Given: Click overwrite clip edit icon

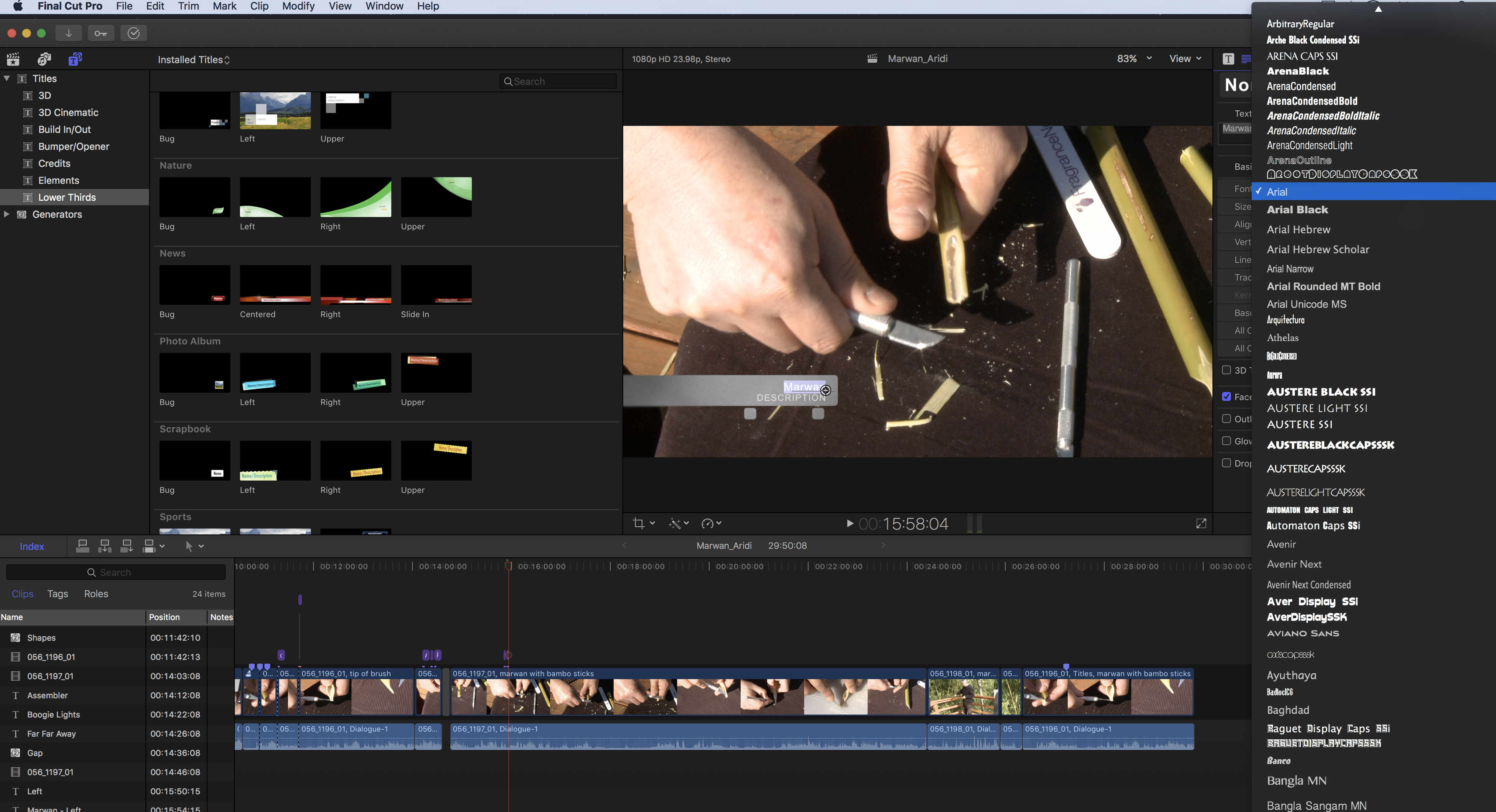Looking at the screenshot, I should [x=149, y=546].
